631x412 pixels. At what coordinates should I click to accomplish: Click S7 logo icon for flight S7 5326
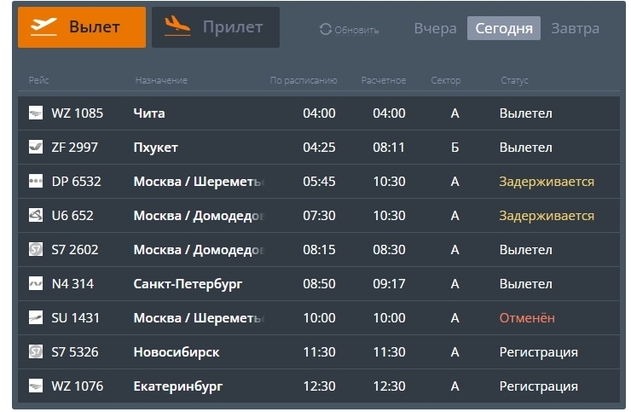click(36, 352)
